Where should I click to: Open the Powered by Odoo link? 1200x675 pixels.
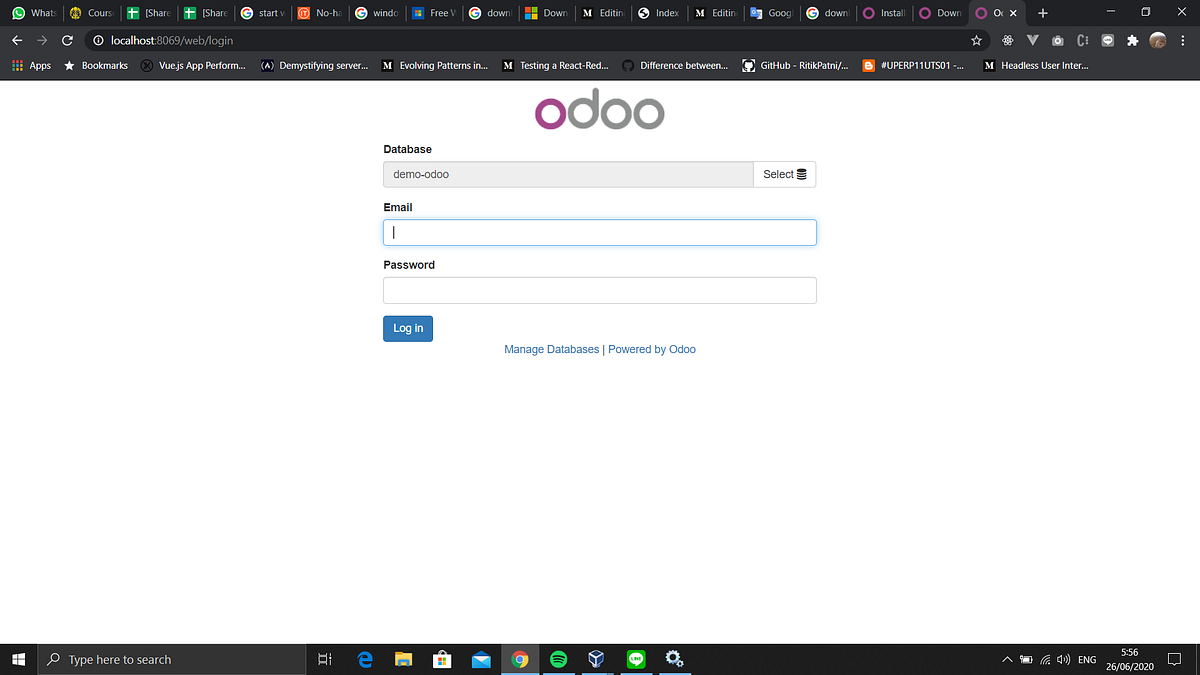(x=652, y=349)
